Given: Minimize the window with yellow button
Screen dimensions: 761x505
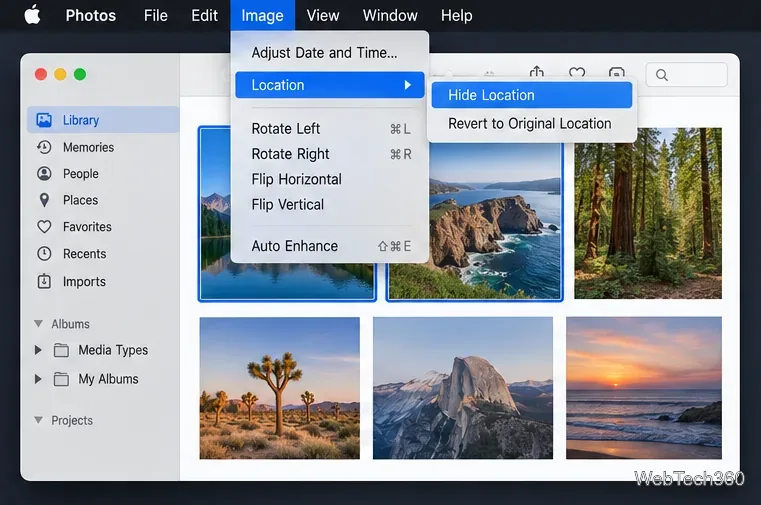Looking at the screenshot, I should click(60, 74).
